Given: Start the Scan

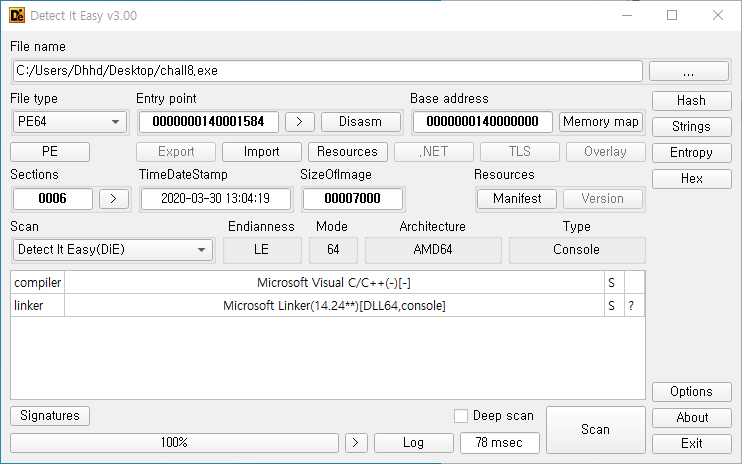Looking at the screenshot, I should pos(596,429).
